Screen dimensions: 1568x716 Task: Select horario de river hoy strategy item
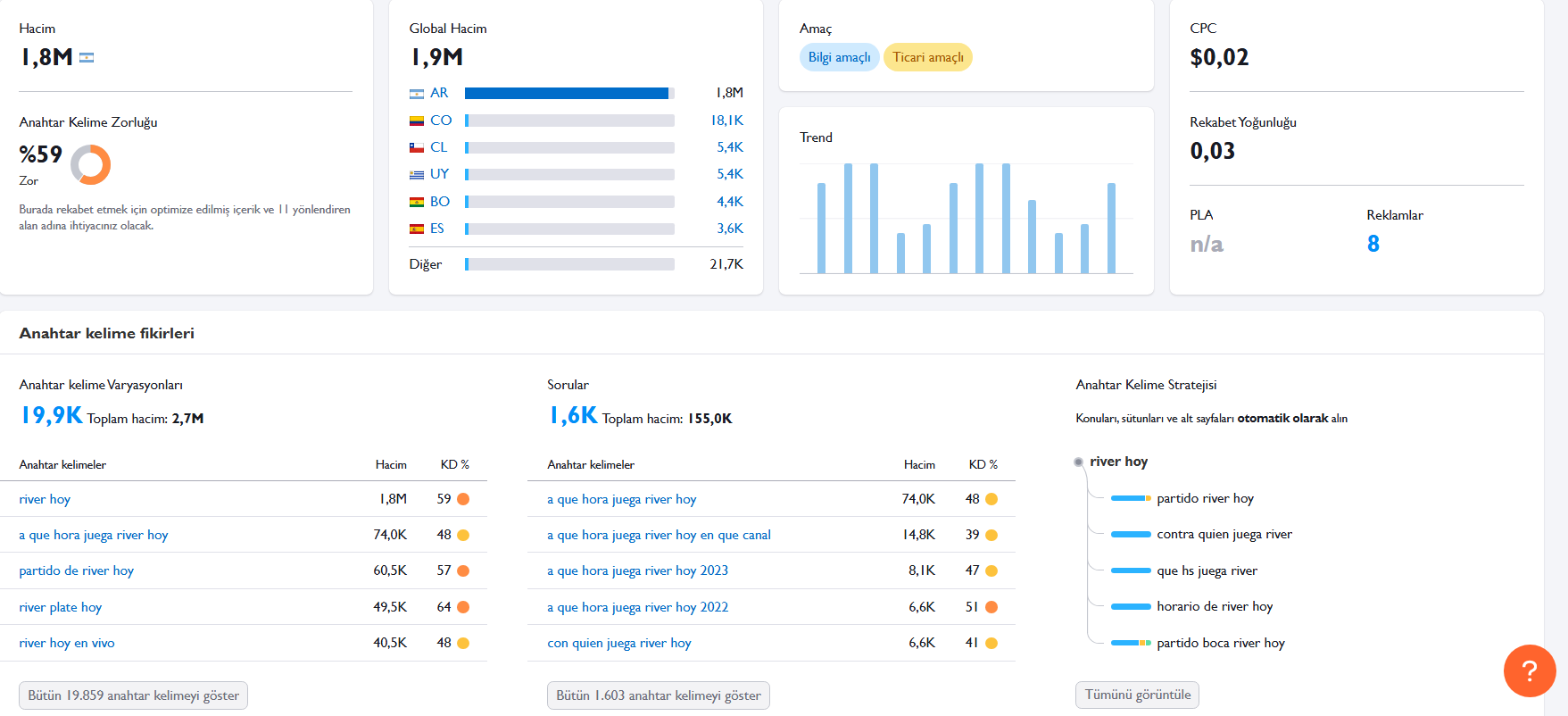pos(1215,606)
